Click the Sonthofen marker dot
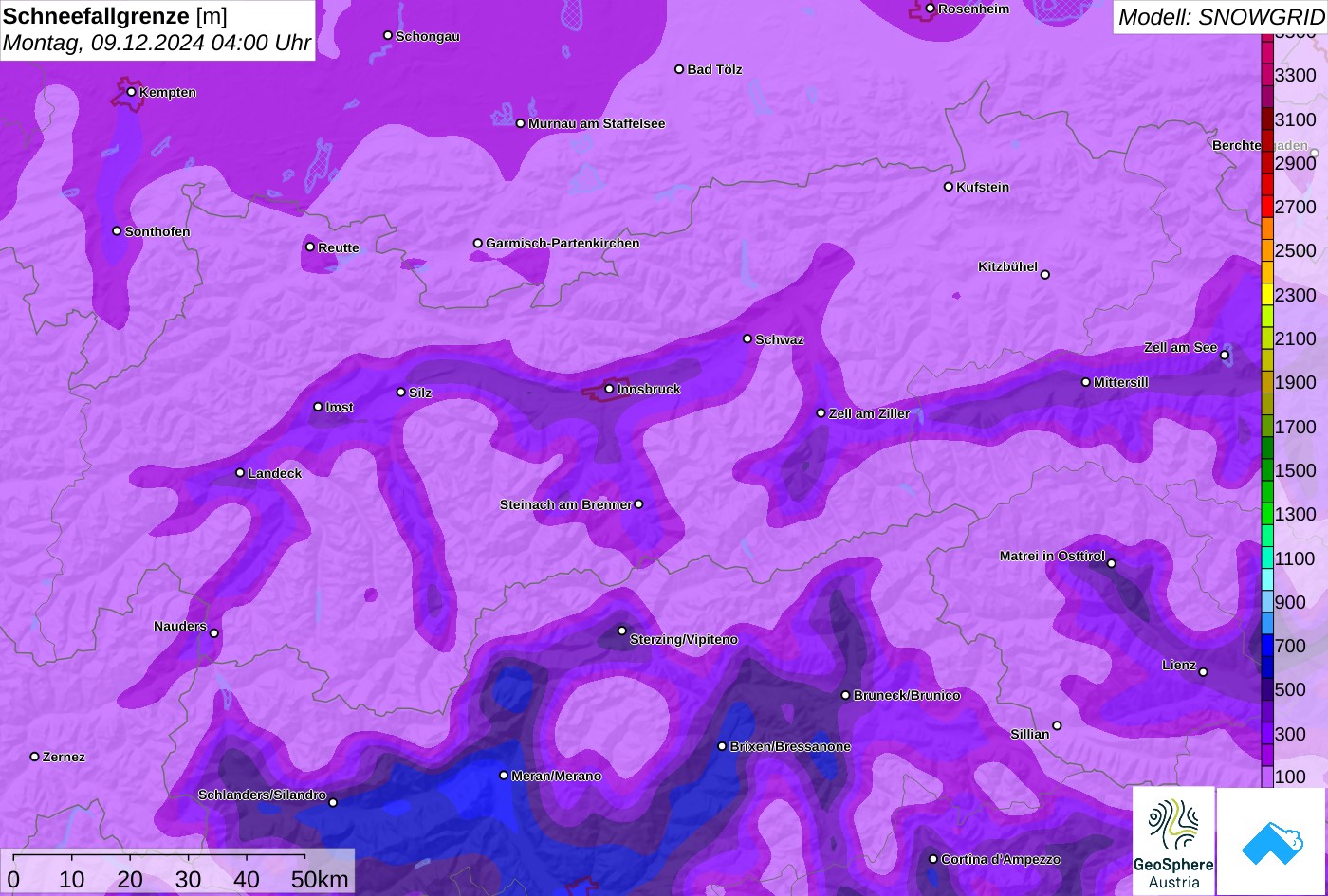This screenshot has height=896, width=1328. (117, 231)
